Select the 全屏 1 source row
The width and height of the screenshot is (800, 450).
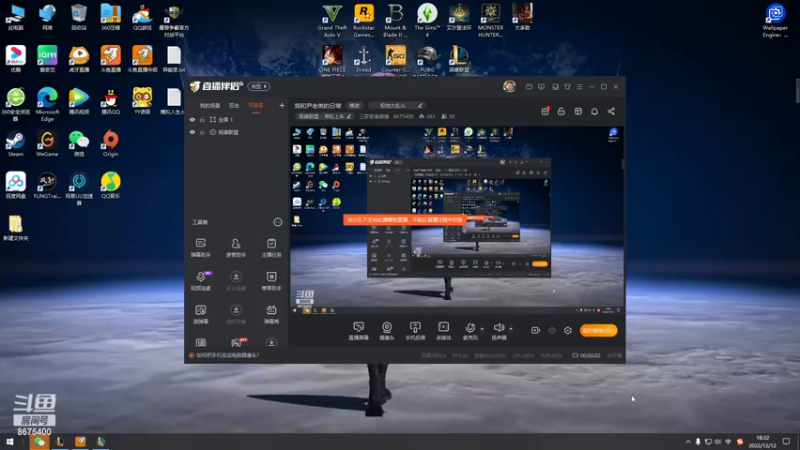[x=237, y=119]
